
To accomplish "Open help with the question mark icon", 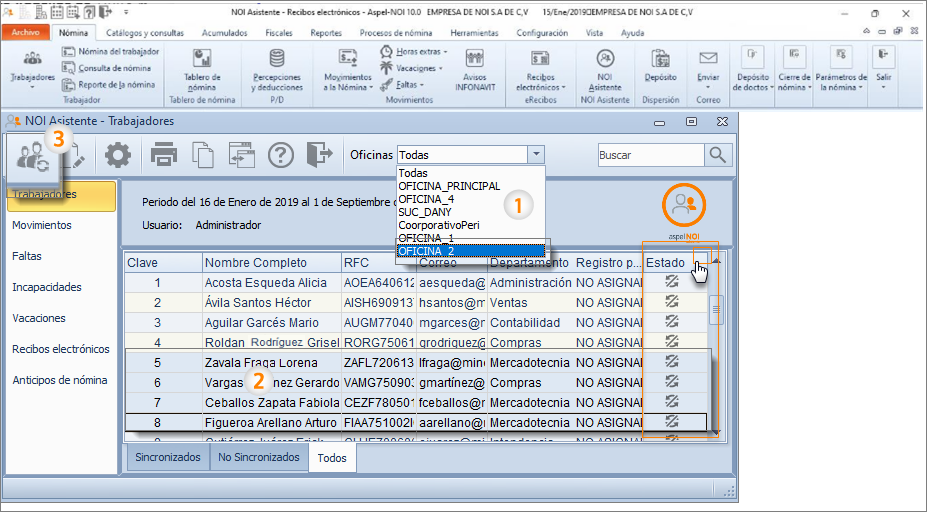I will tap(280, 154).
